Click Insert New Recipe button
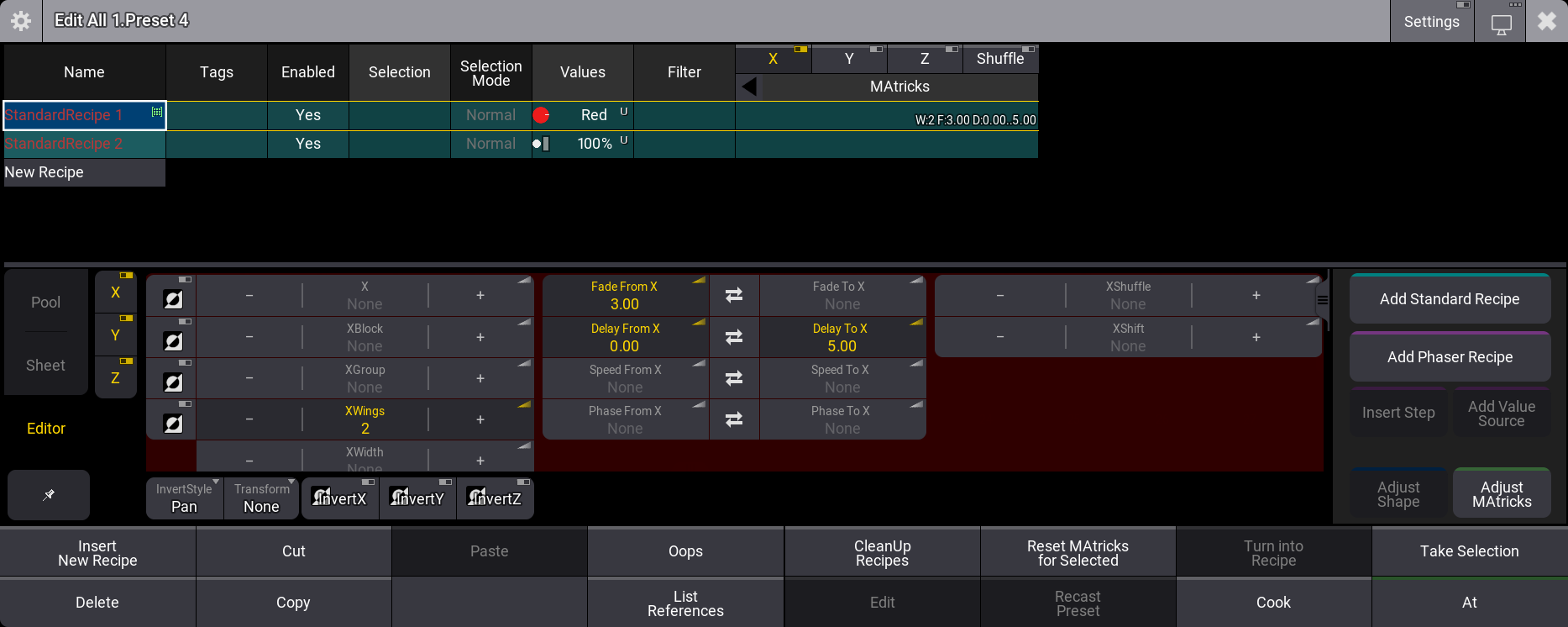 [x=97, y=553]
